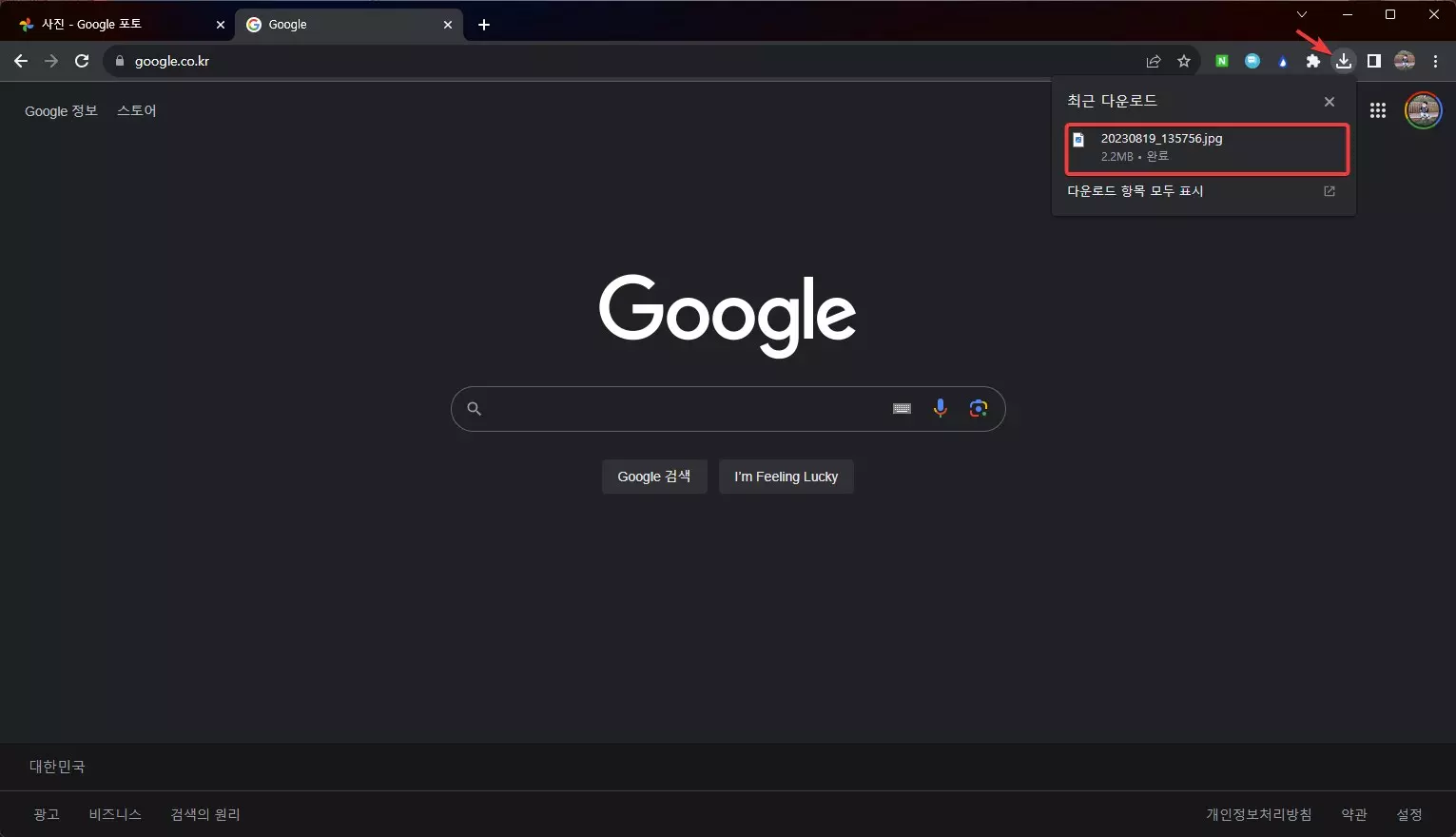Open the 광고 footer link

(47, 814)
